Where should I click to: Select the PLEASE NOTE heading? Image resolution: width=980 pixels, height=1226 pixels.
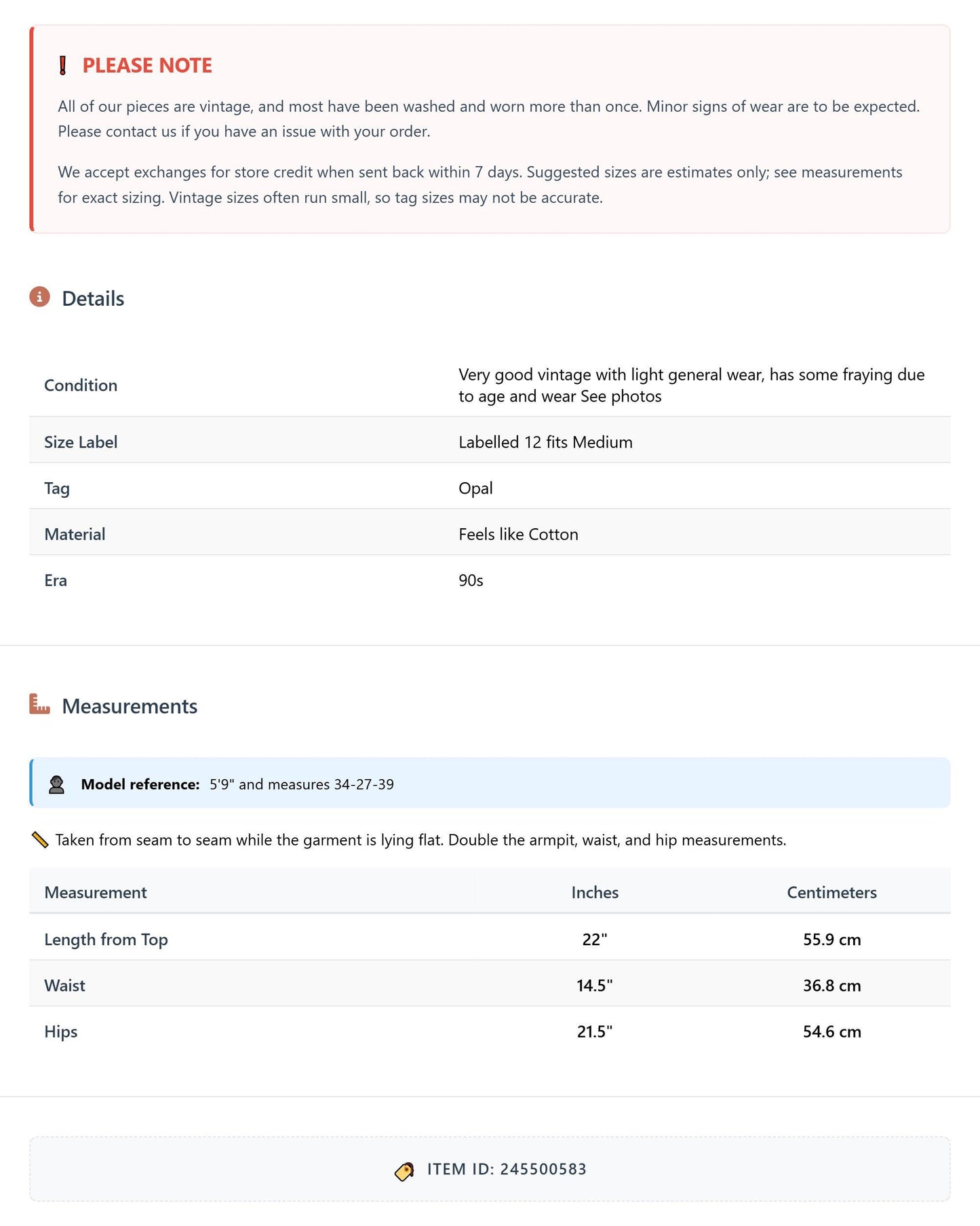[147, 66]
